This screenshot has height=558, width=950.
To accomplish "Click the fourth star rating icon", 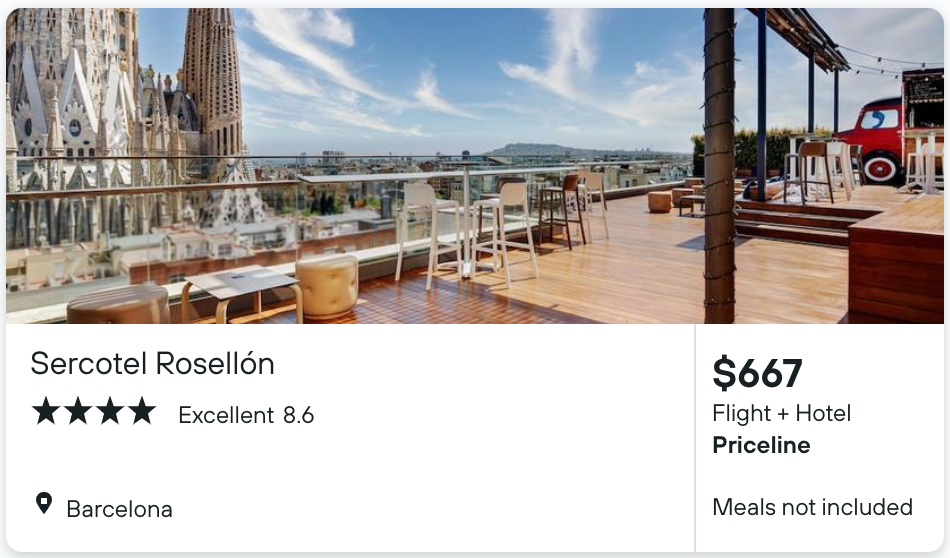I will point(142,411).
